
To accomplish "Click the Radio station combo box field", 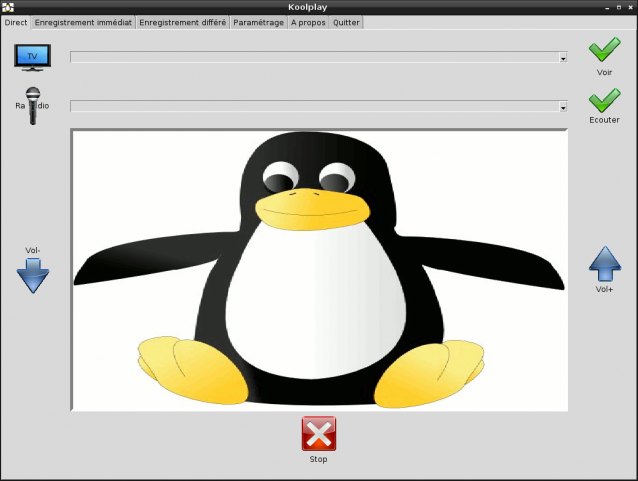I will tap(319, 107).
